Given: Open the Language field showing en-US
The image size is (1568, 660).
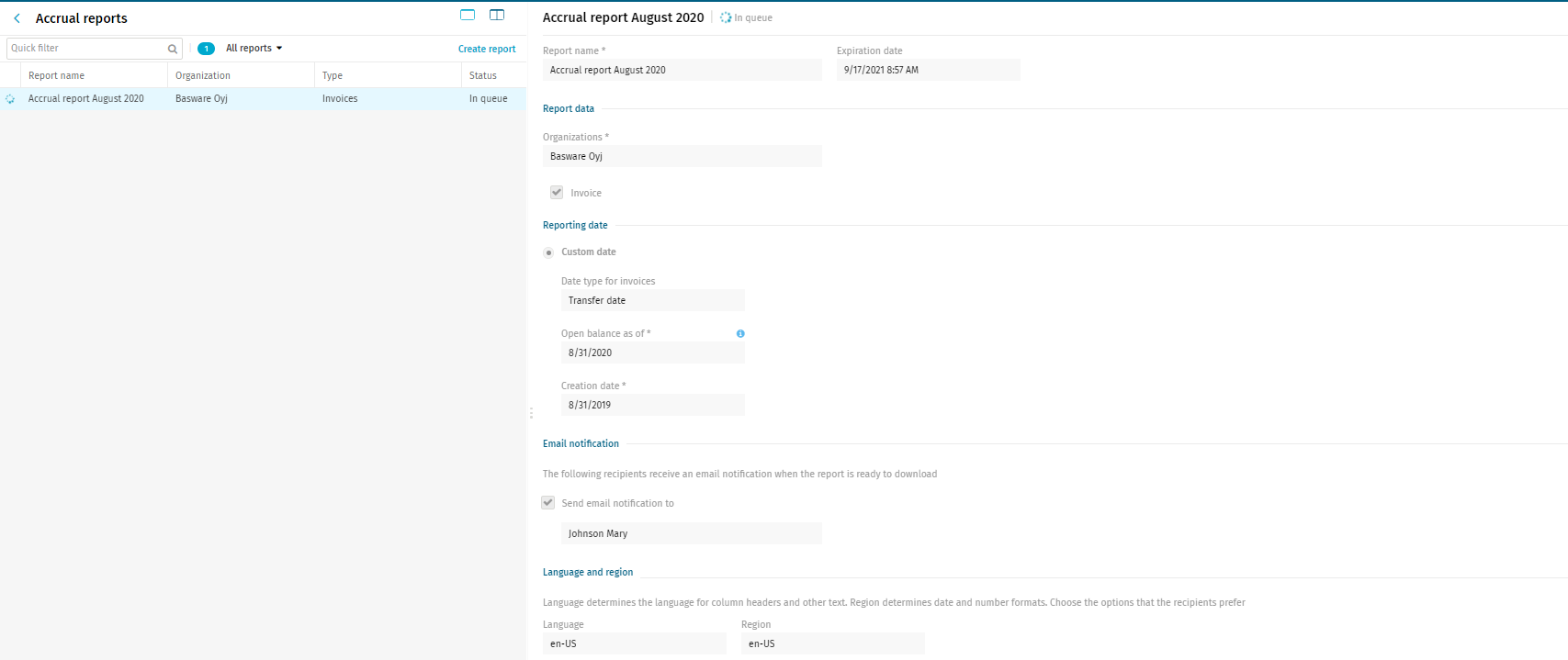Looking at the screenshot, I should tap(635, 643).
